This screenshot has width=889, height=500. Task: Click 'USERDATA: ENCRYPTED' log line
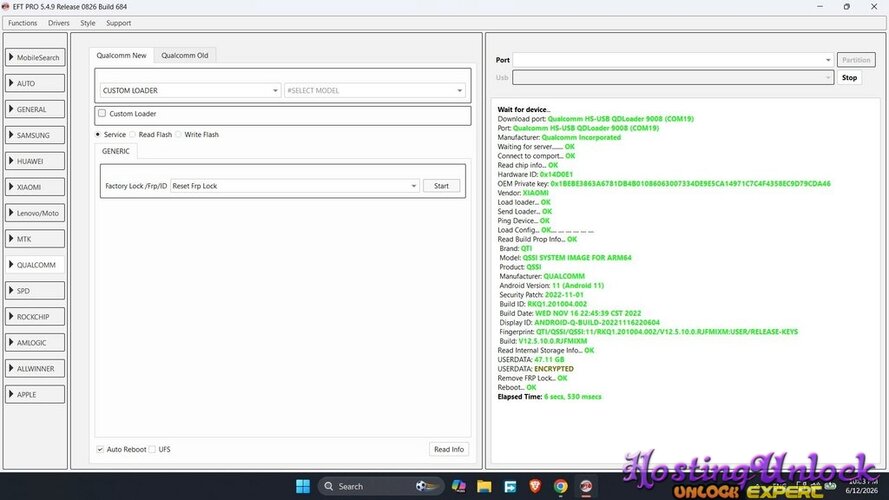535,369
